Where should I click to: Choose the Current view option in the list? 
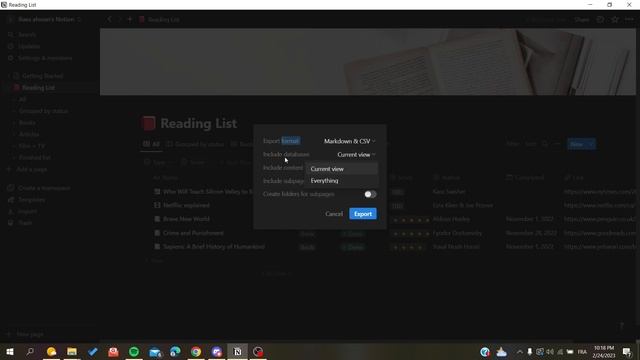[x=341, y=169]
